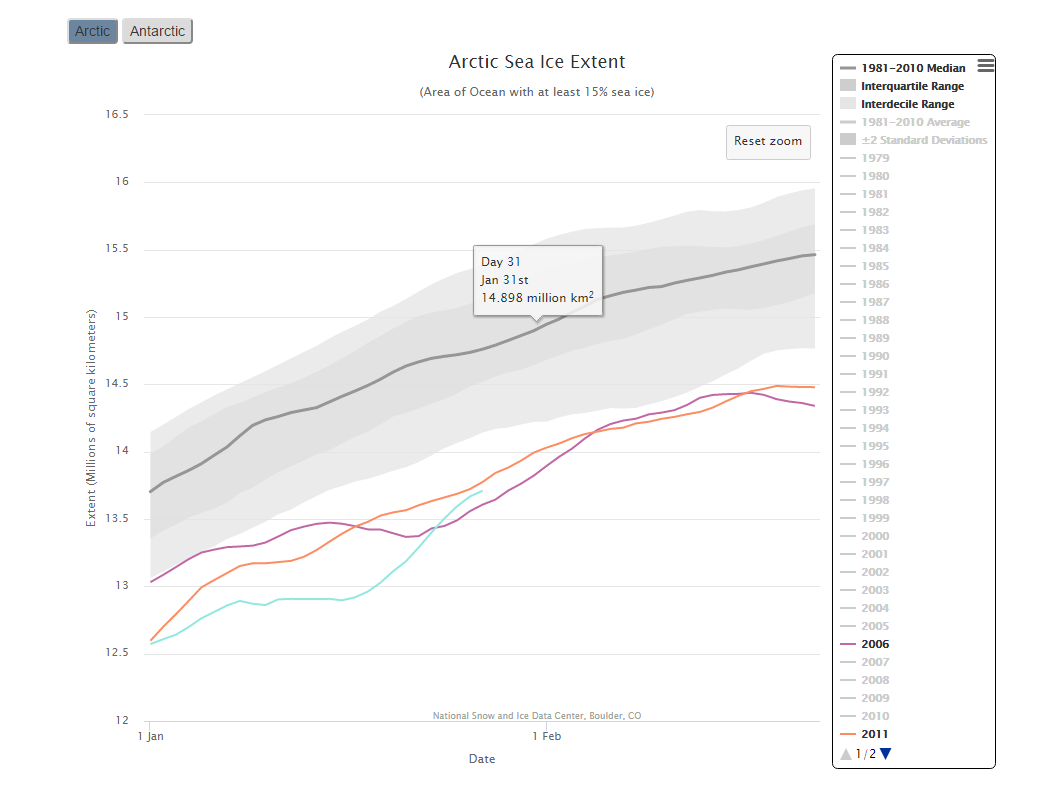
Task: Switch to the Antarctic tab
Action: pos(157,31)
